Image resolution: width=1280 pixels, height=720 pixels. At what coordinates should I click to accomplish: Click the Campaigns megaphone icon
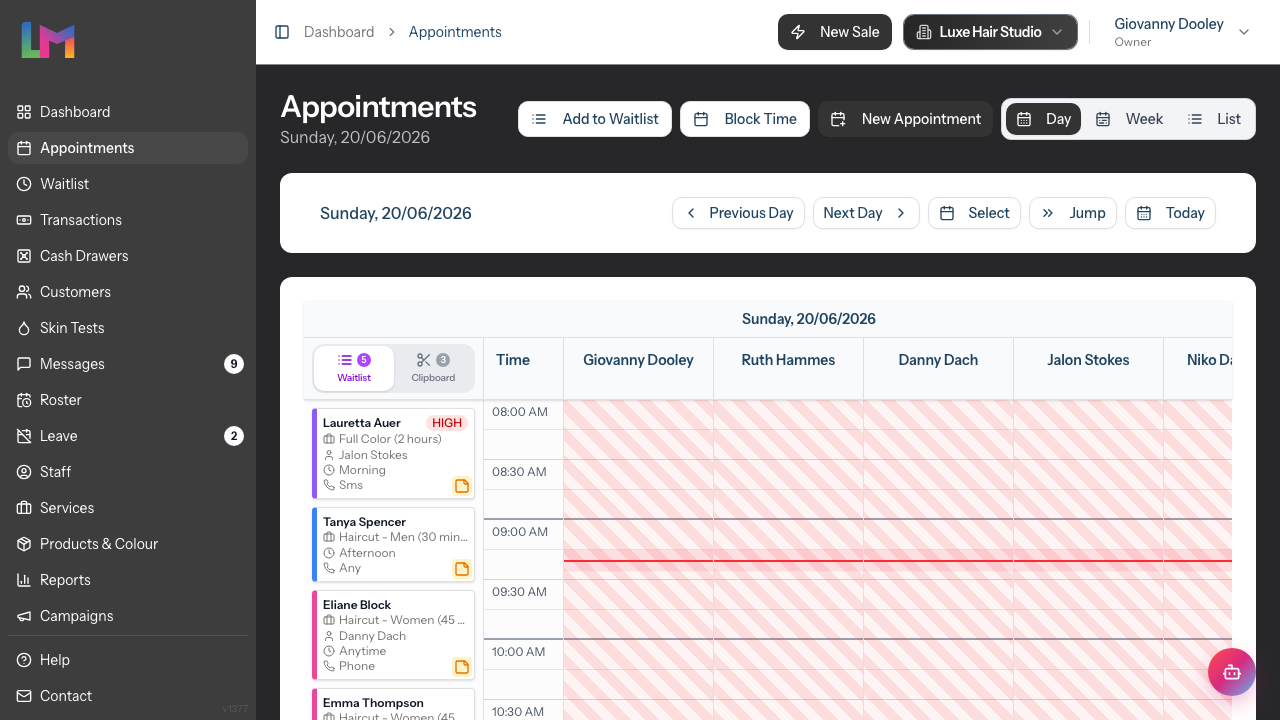click(x=24, y=616)
